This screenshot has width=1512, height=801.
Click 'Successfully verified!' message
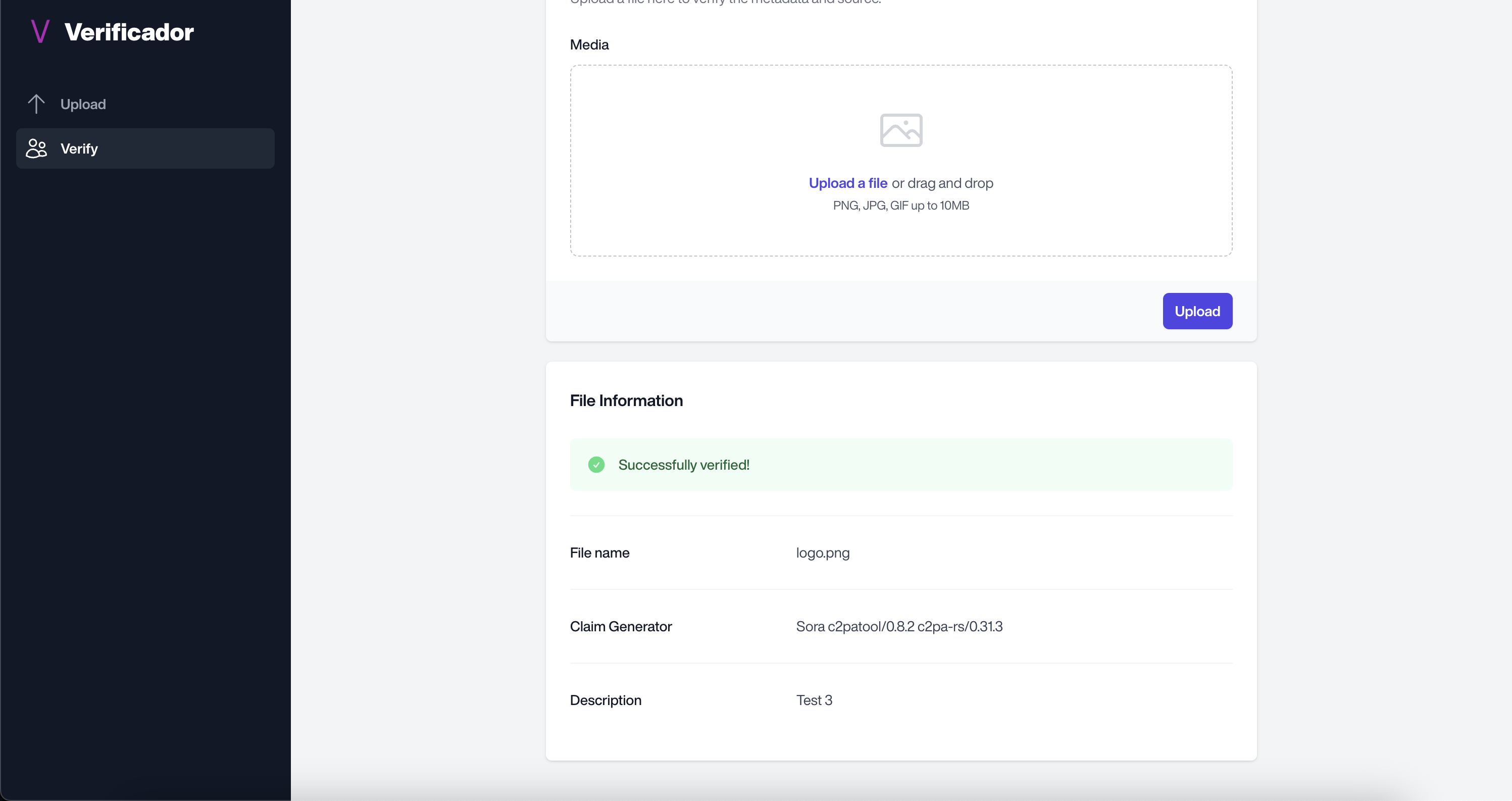pos(684,465)
